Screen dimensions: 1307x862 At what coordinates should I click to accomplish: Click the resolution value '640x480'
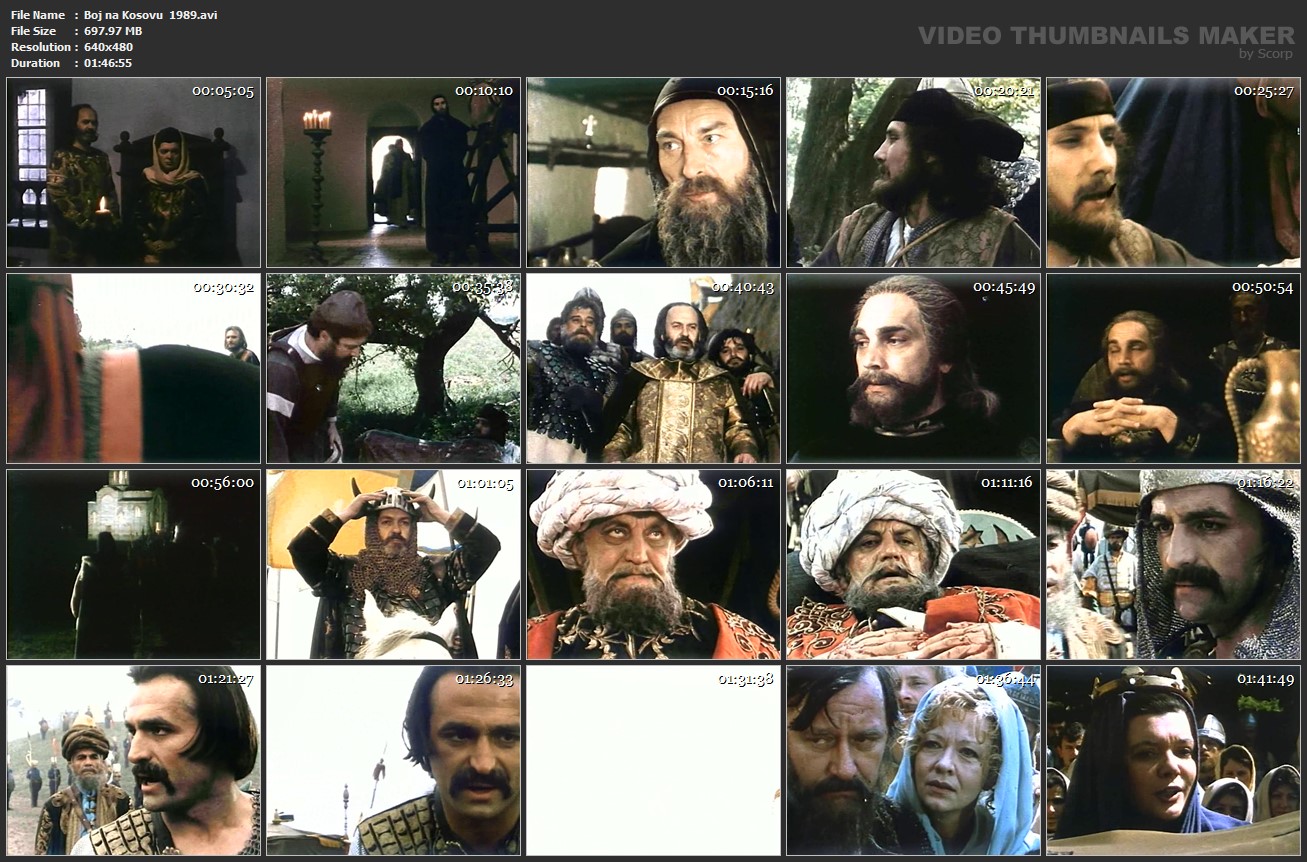(x=109, y=47)
